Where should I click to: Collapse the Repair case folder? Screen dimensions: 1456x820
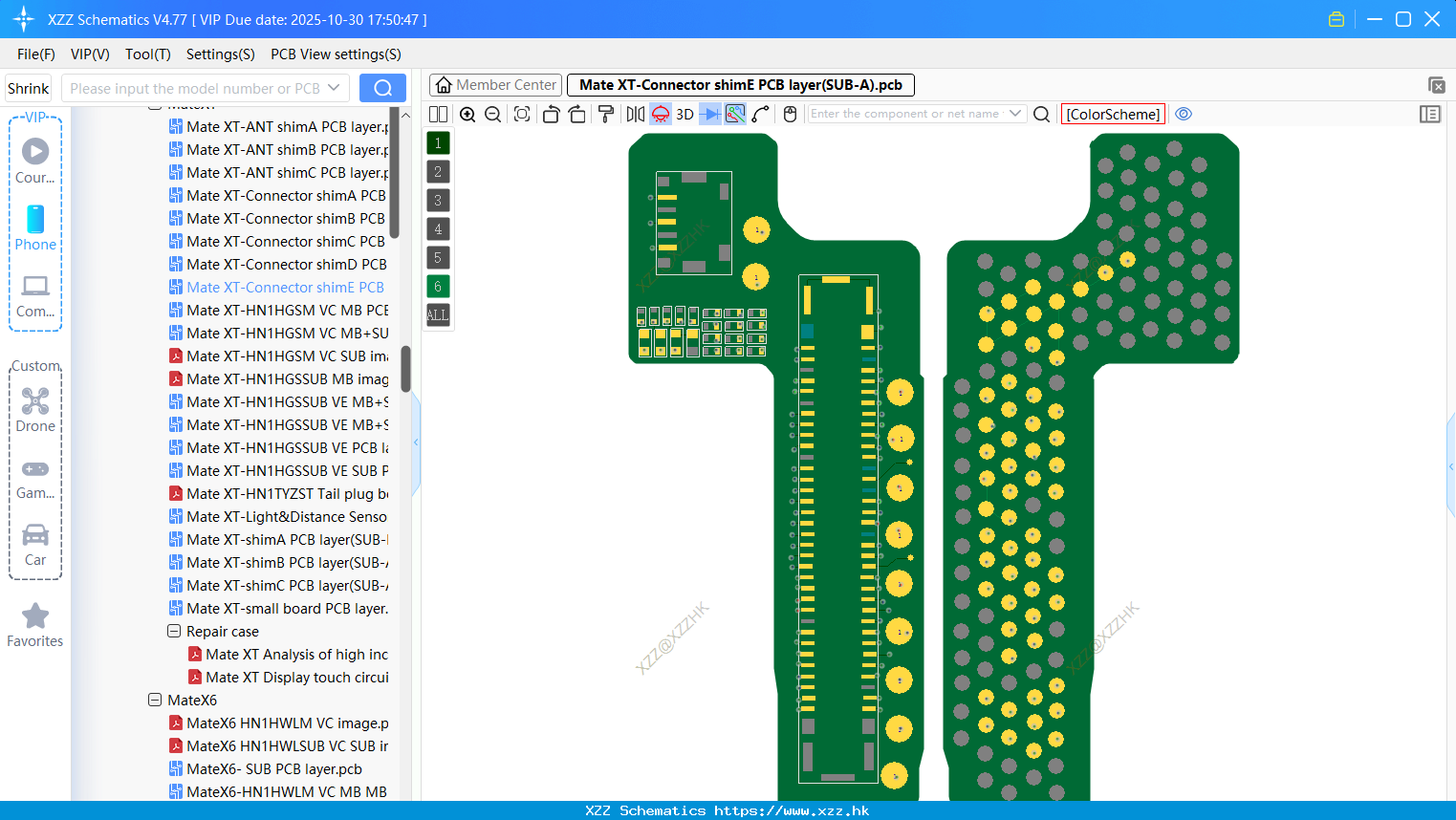coord(174,631)
